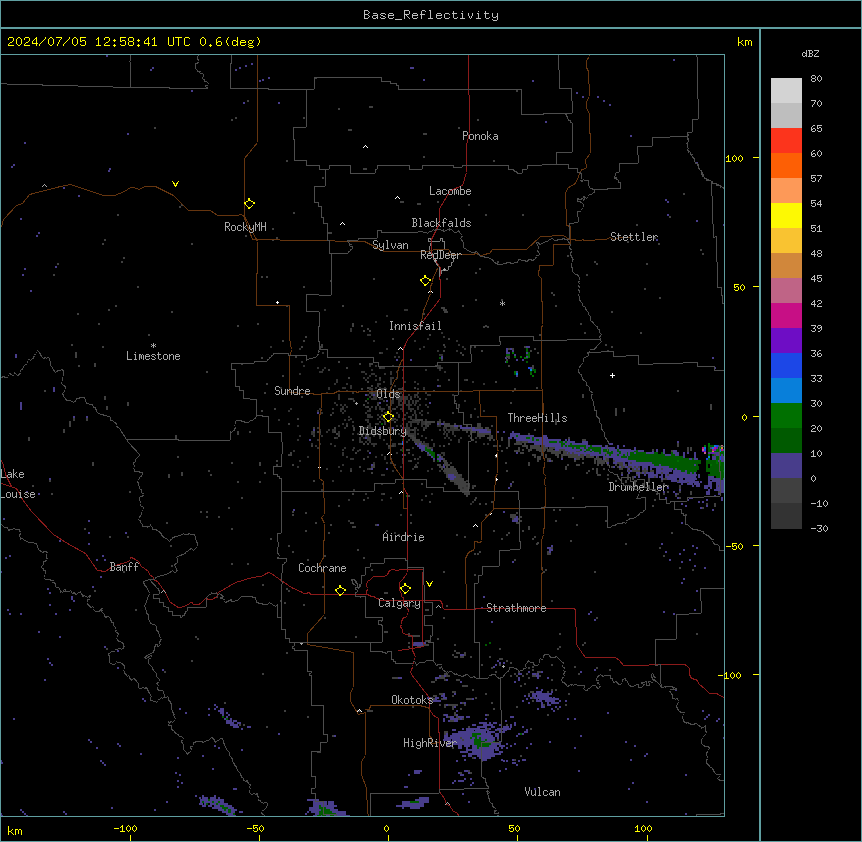Choose the purple 39 dBZ legend swatch
The image size is (862, 842).
point(786,340)
